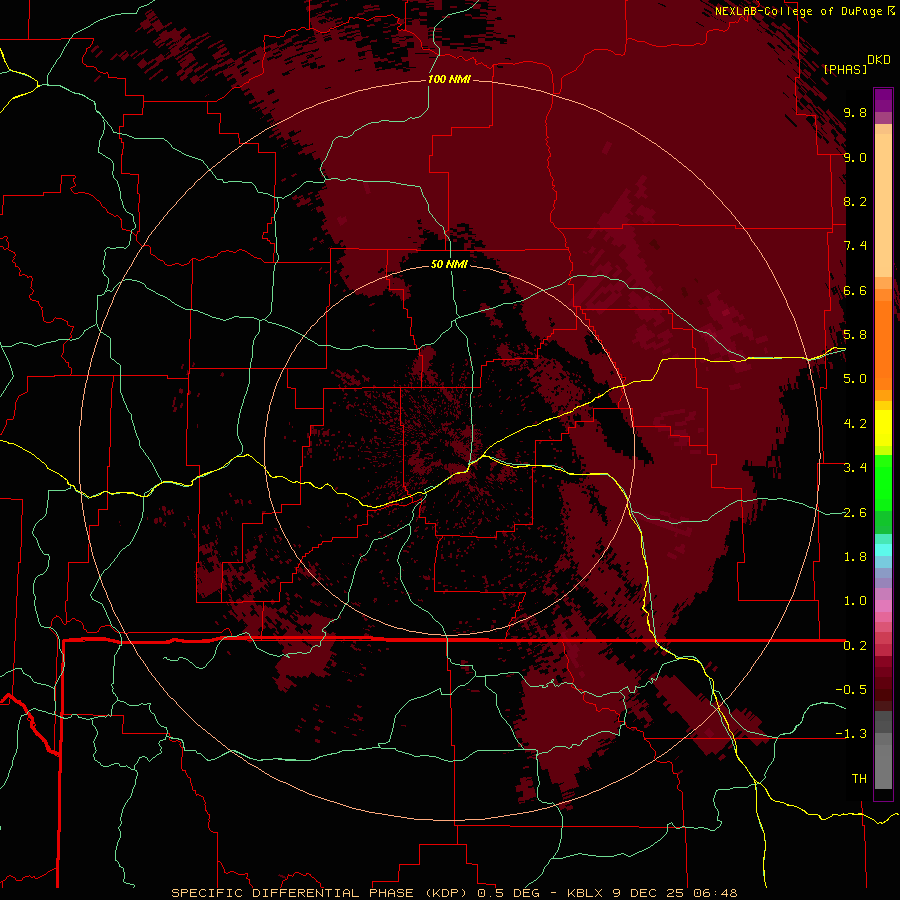Click the NEXLAB-College of DuPage credit text
This screenshot has width=900, height=900.
[801, 11]
